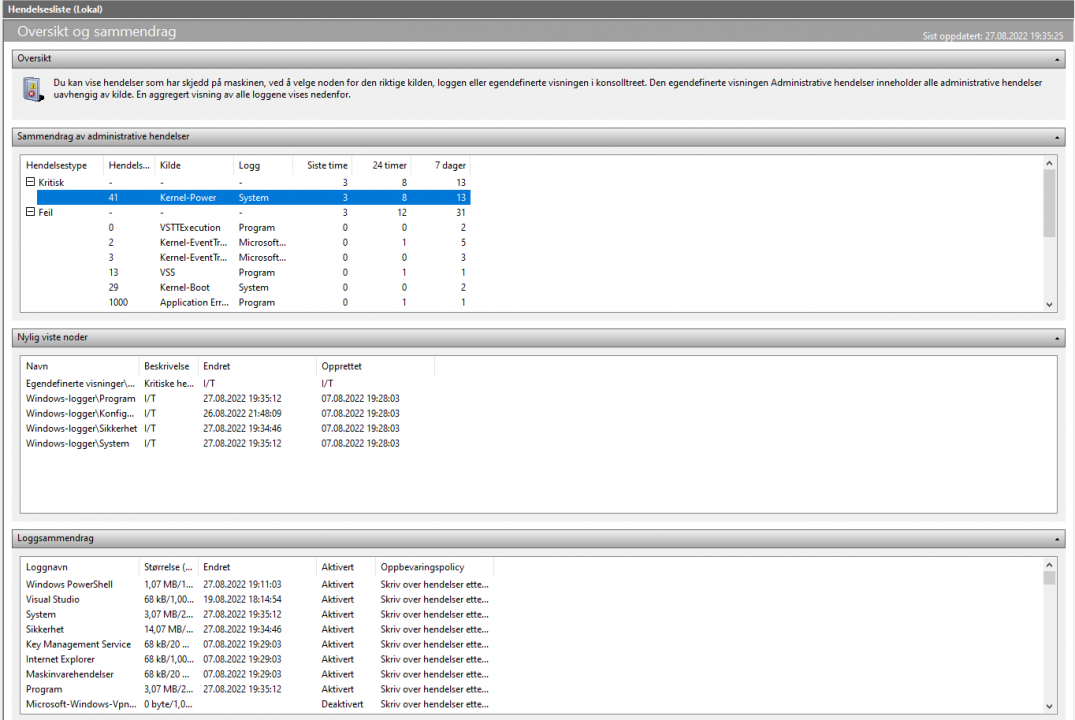Select the Kernel-Power event 41 row
The image size is (1075, 720).
(188, 198)
